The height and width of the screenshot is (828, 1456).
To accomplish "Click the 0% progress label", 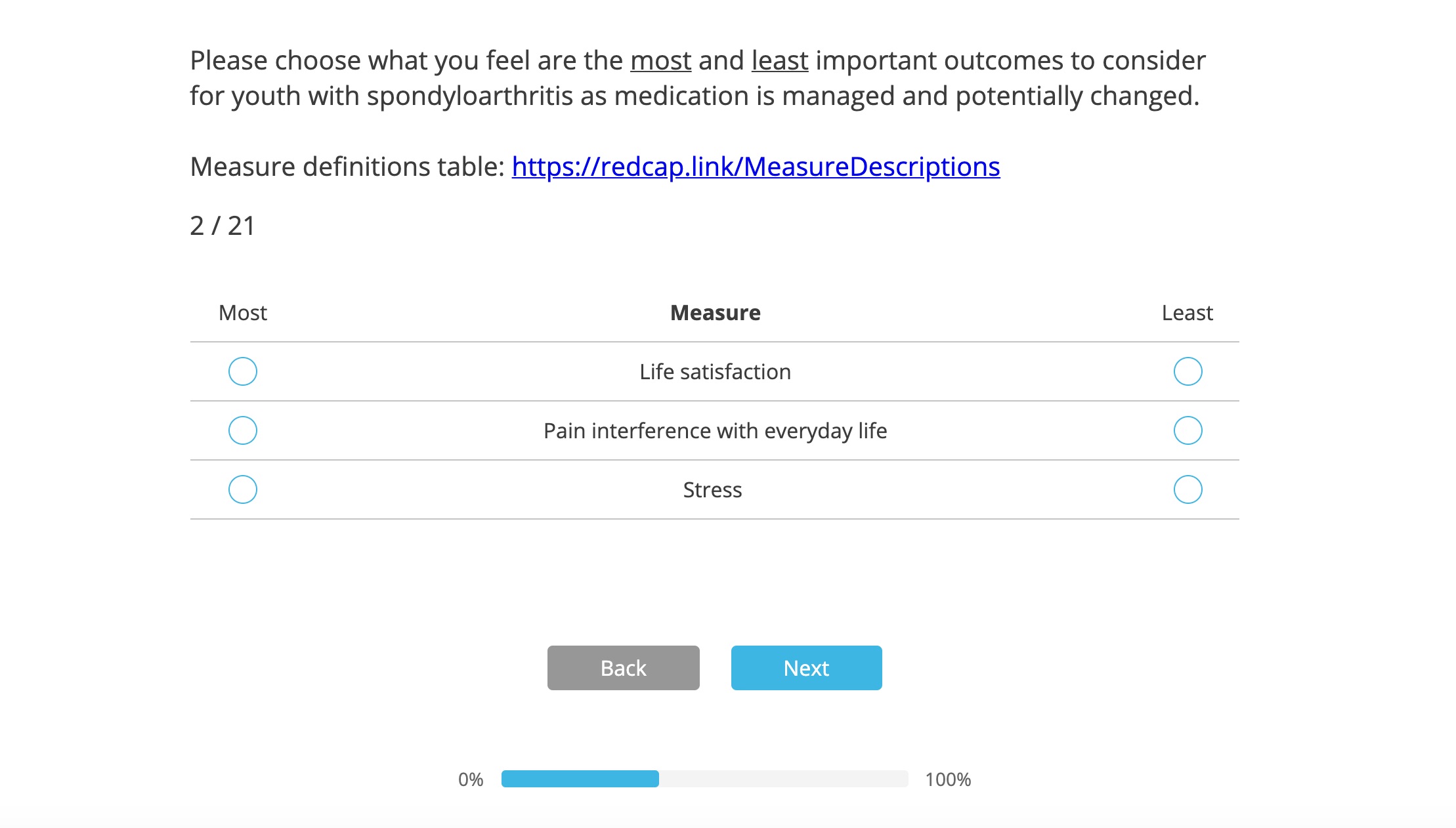I will (471, 779).
